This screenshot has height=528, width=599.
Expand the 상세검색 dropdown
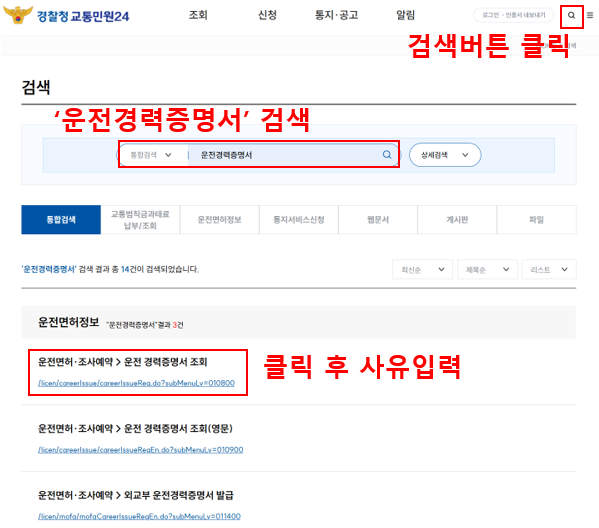tap(445, 155)
